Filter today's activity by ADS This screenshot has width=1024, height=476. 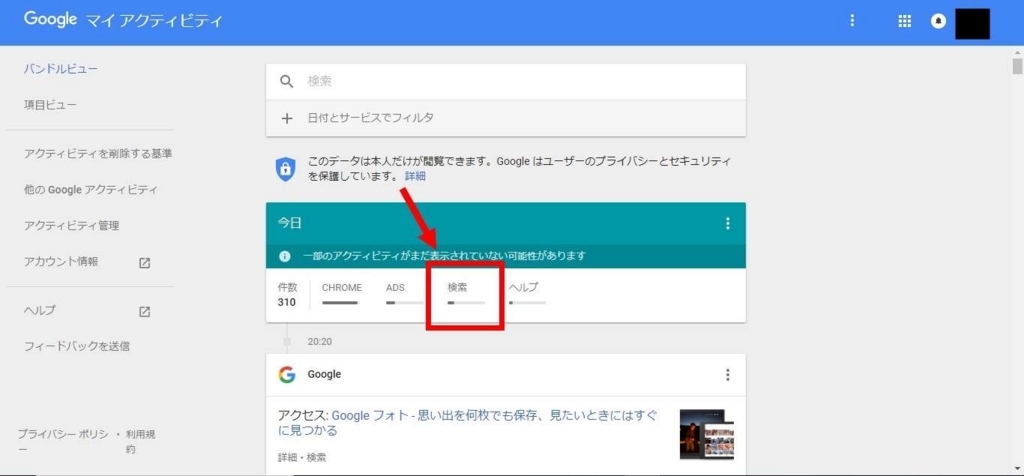pos(404,294)
